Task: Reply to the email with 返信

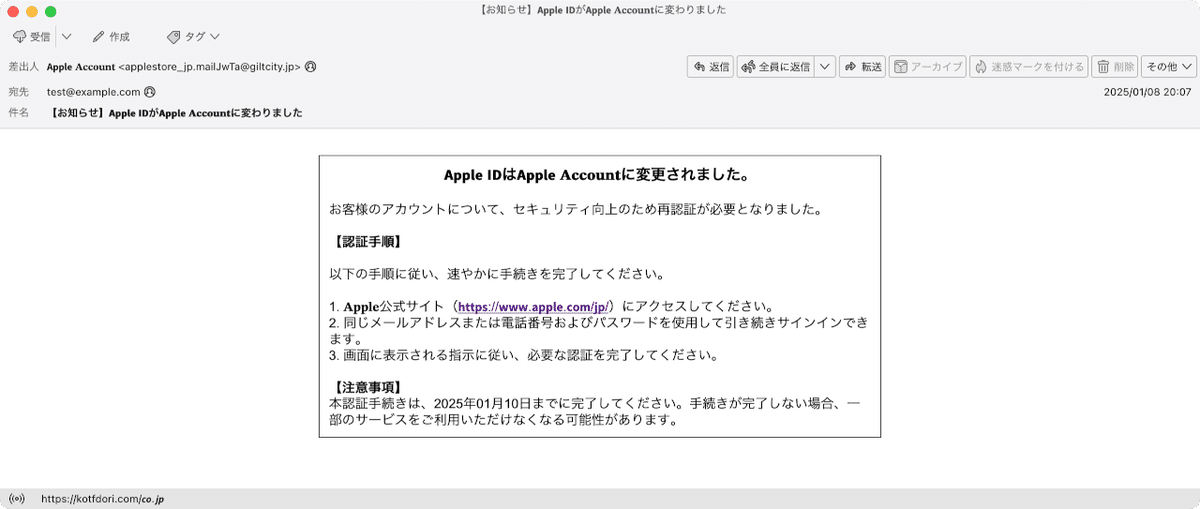Action: tap(710, 67)
